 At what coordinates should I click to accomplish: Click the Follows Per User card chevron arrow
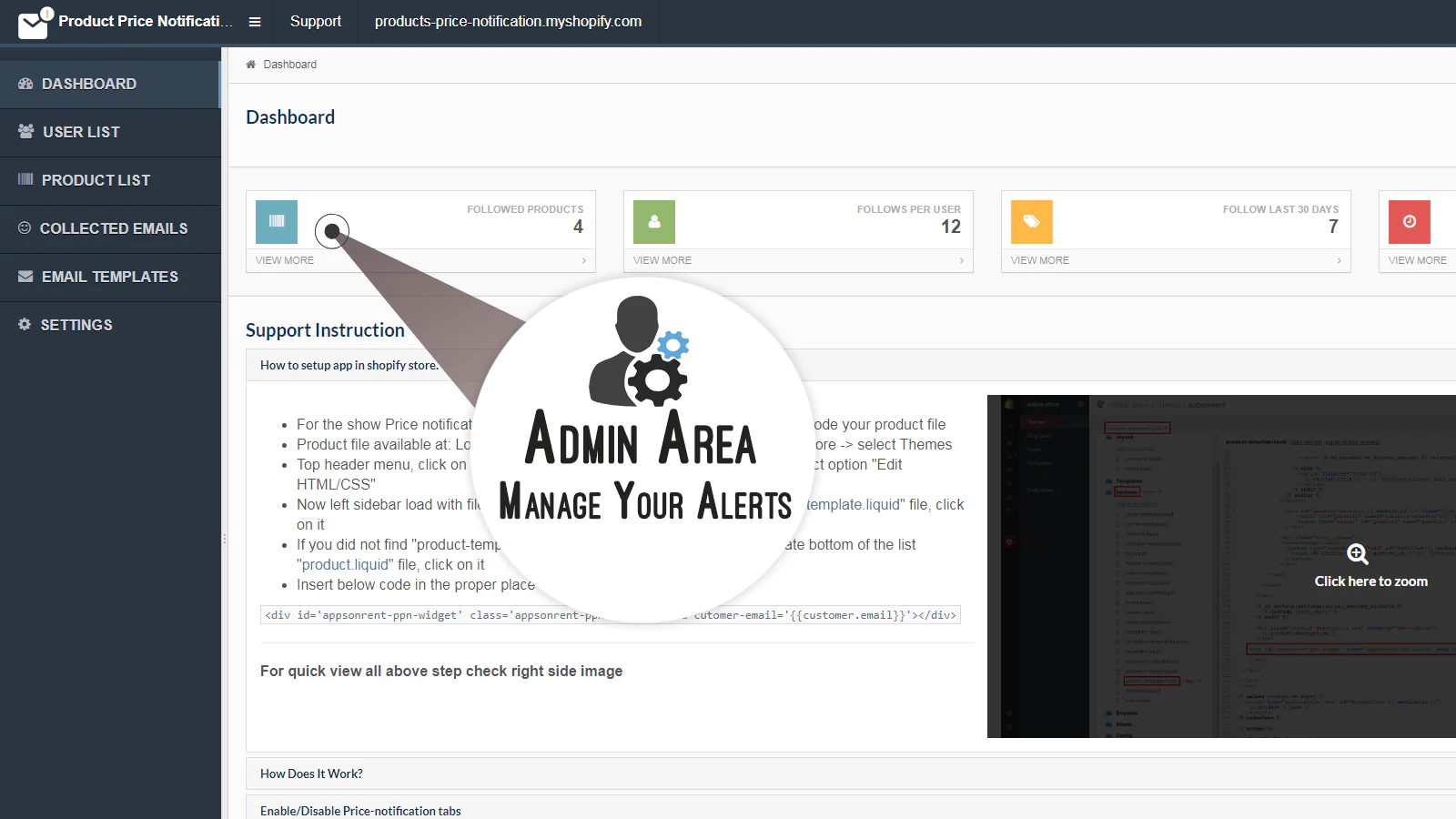coord(962,260)
